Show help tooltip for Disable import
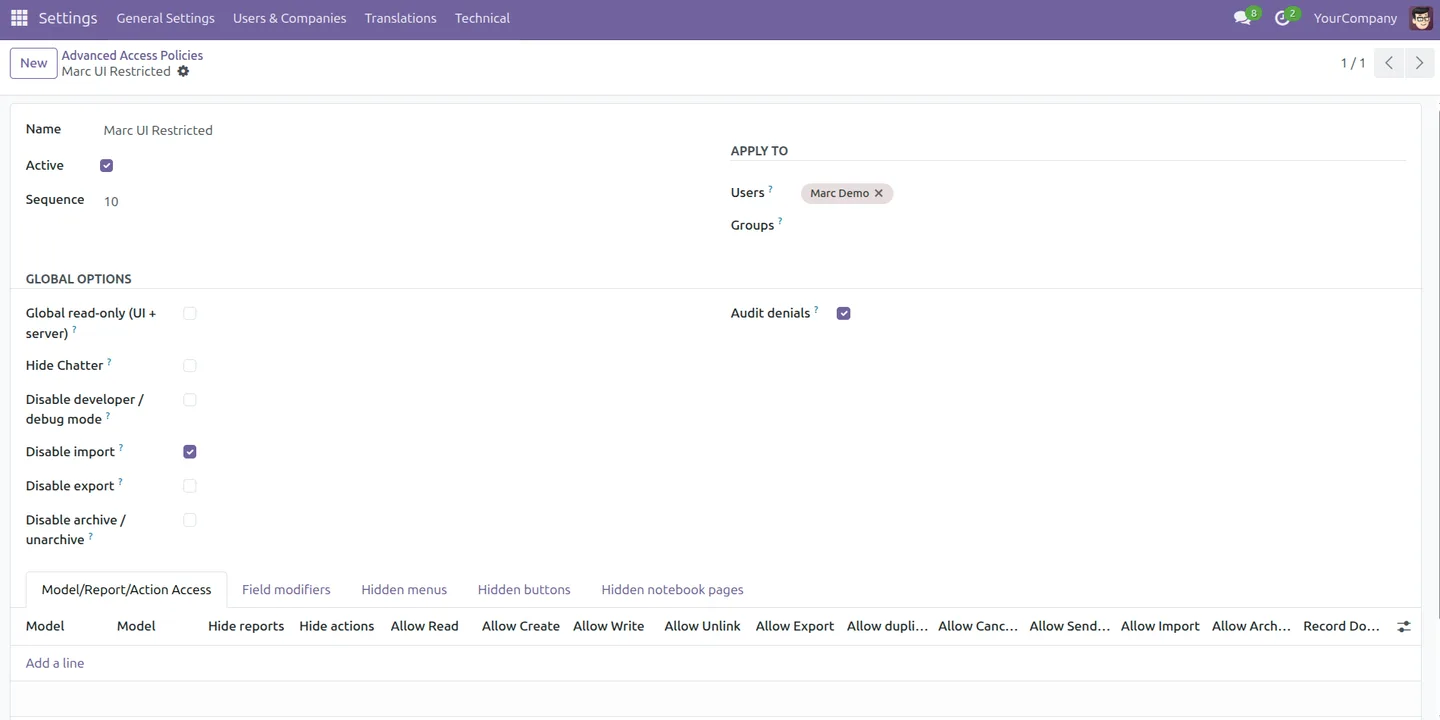 tap(121, 448)
